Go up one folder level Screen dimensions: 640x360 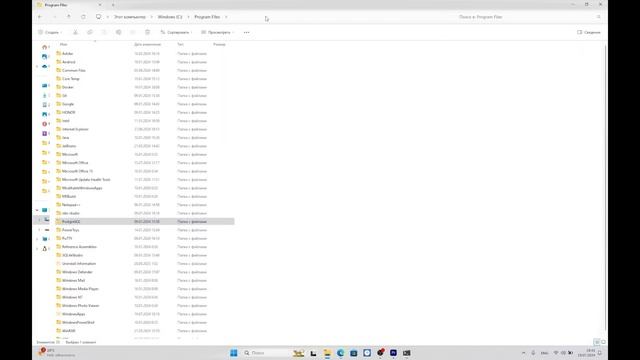(x=69, y=17)
